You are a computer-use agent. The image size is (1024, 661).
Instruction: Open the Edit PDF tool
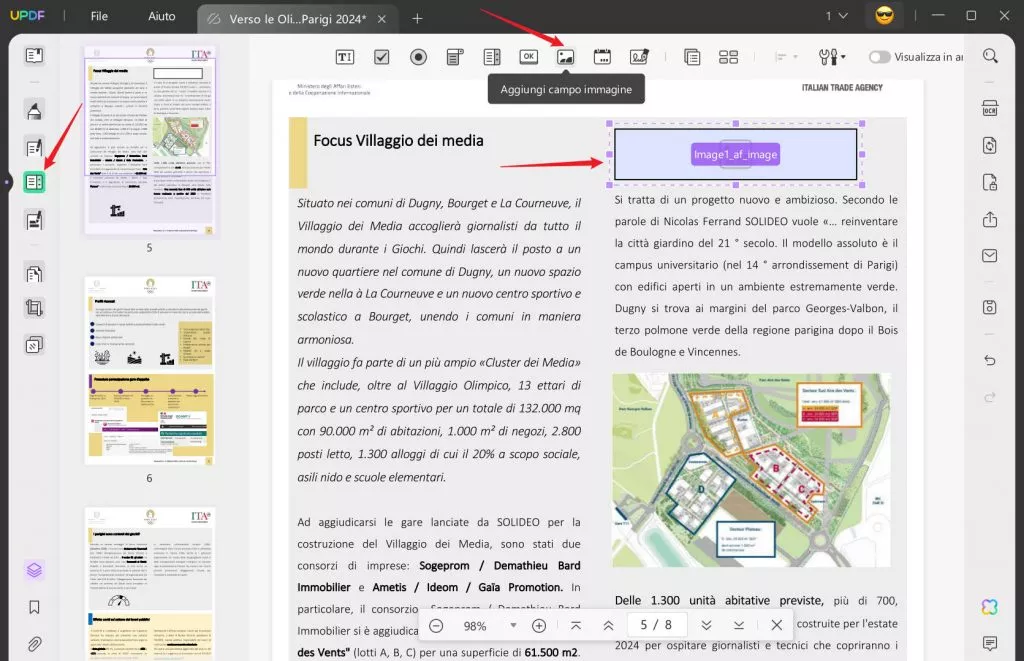click(34, 148)
